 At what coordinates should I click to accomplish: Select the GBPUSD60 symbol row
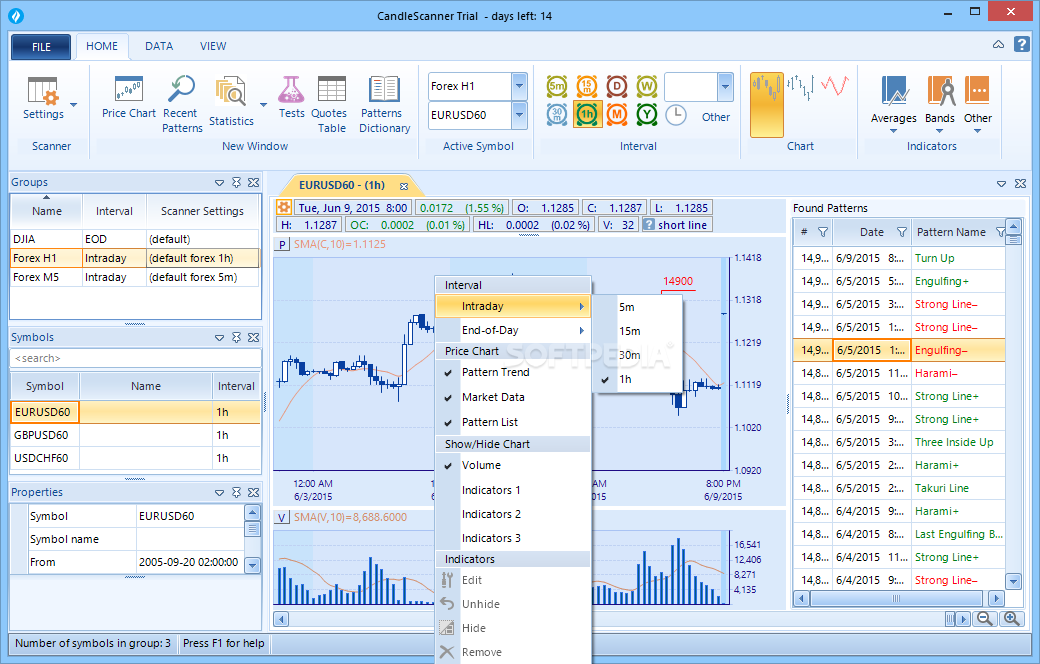tap(135, 435)
